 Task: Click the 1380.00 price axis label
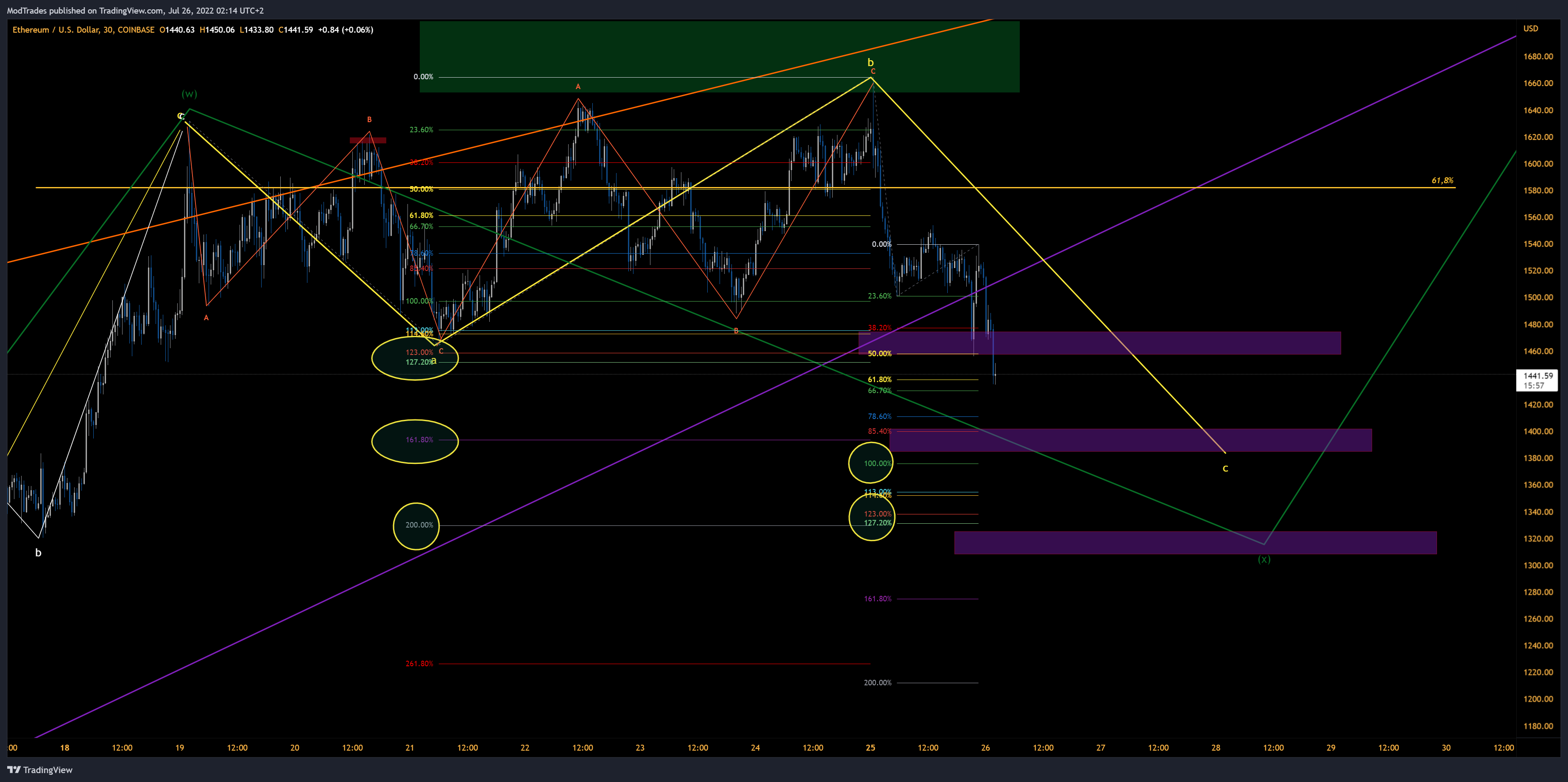1538,458
